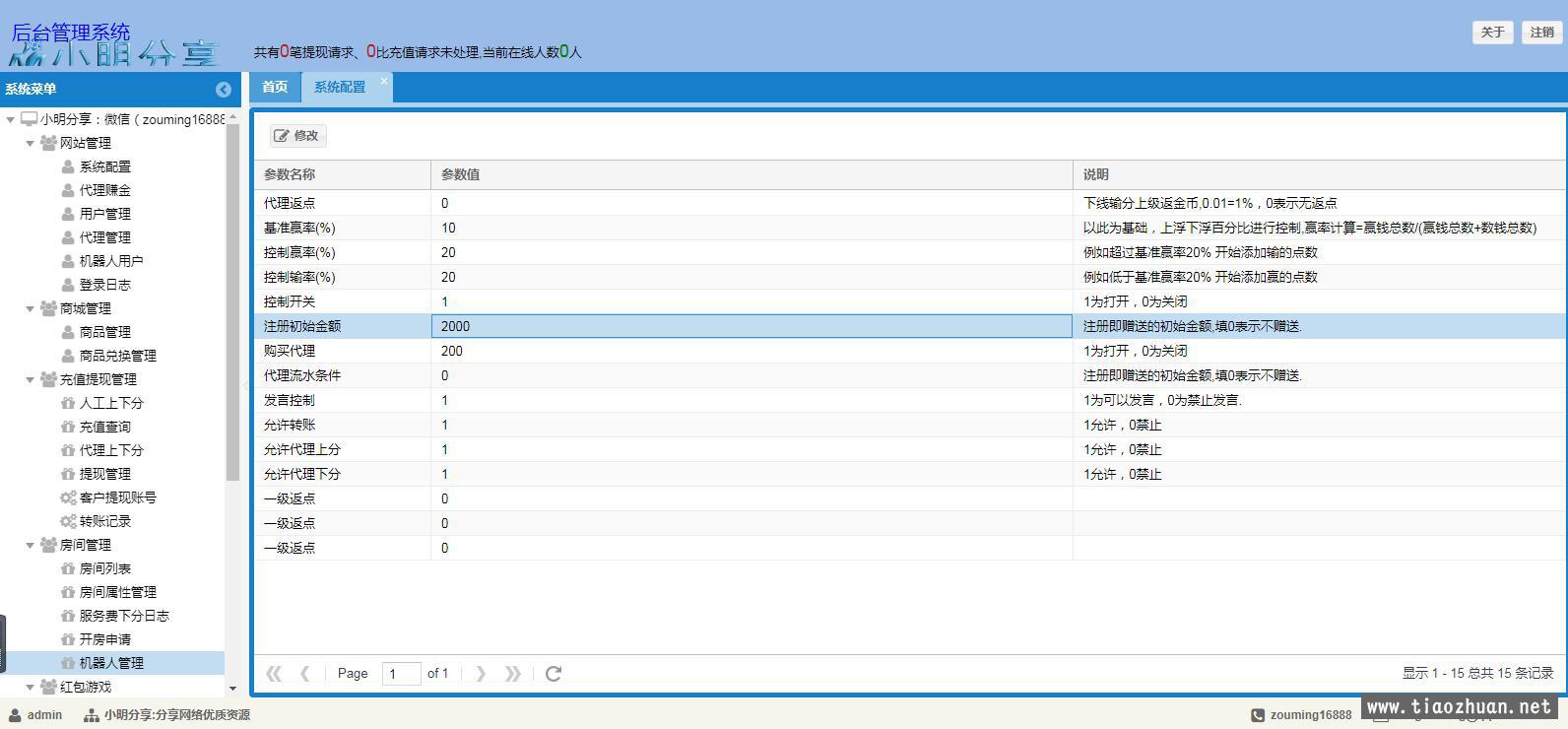Click the admin user label in status bar
Image resolution: width=1568 pixels, height=729 pixels.
click(44, 715)
